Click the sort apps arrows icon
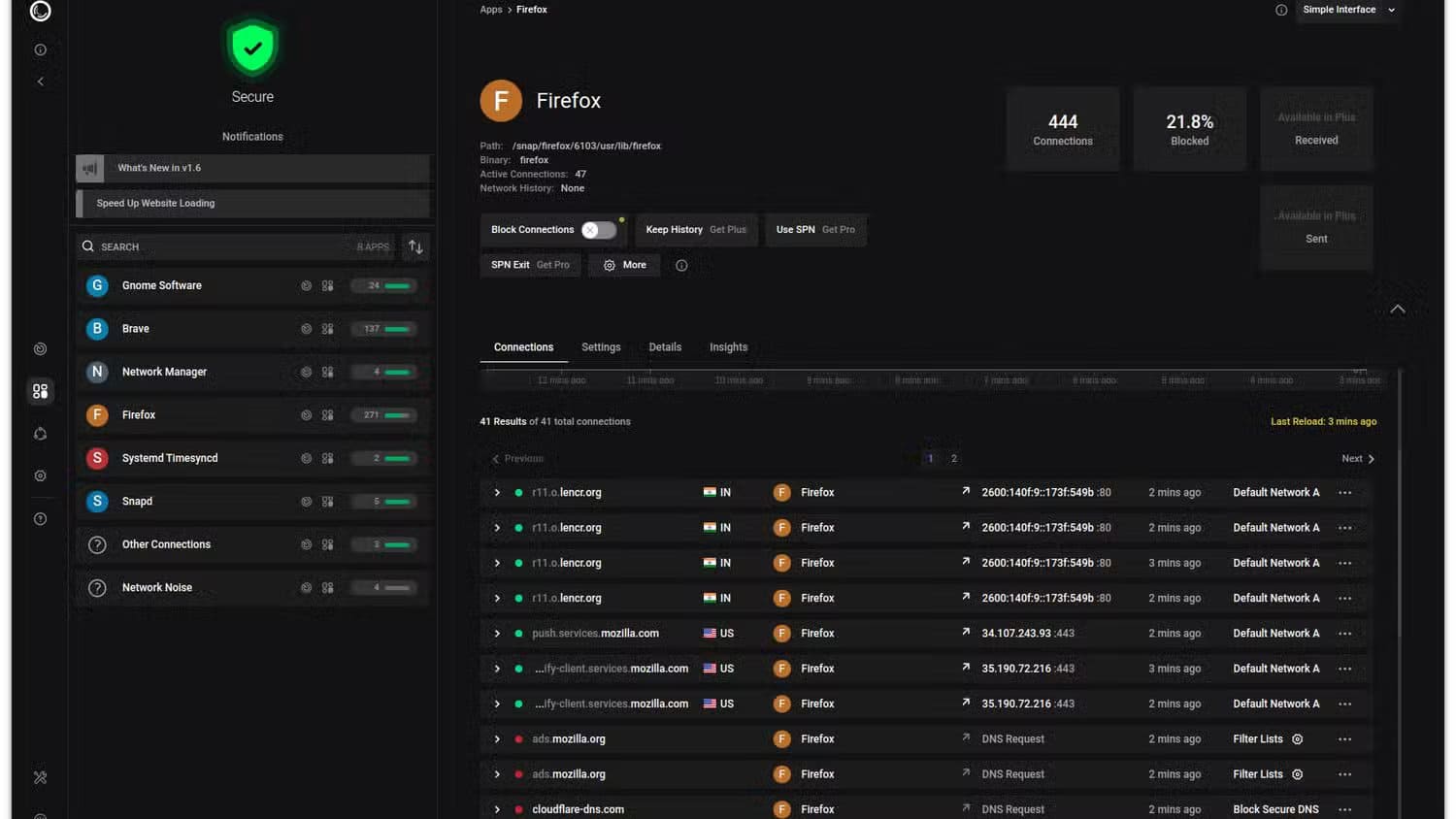1456x819 pixels. point(415,246)
